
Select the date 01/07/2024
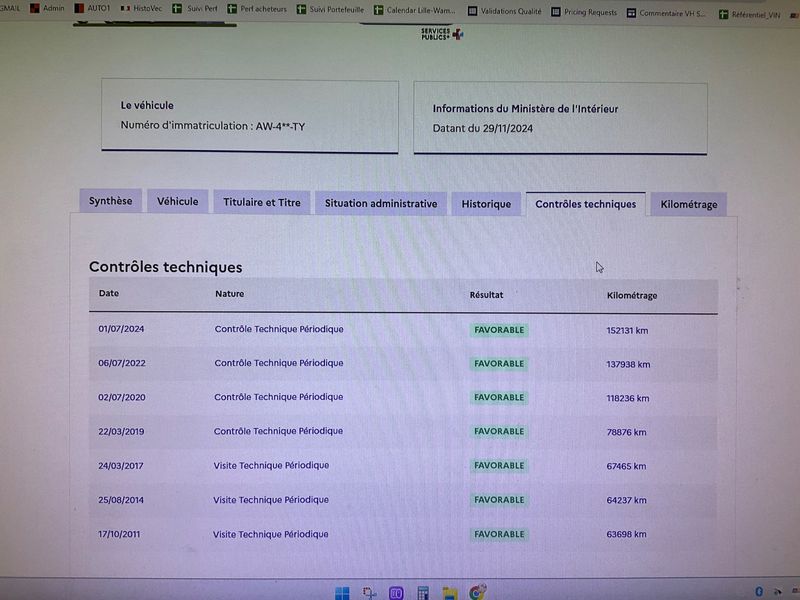pos(121,329)
